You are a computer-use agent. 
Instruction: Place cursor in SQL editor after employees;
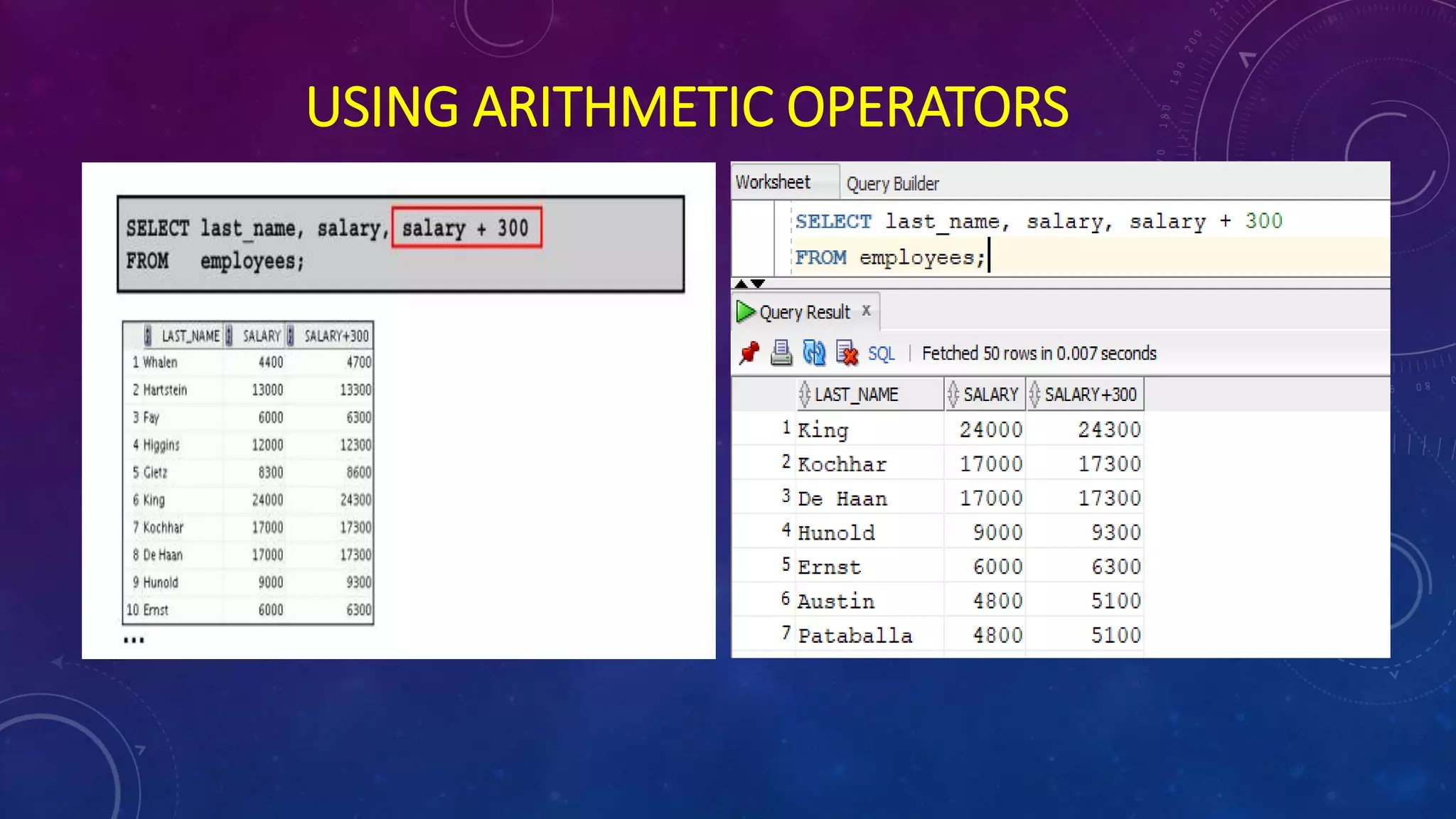point(989,257)
